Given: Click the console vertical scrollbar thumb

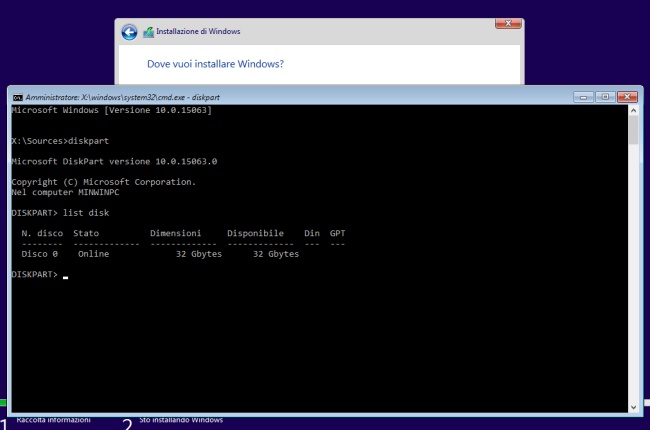Looking at the screenshot, I should [633, 130].
